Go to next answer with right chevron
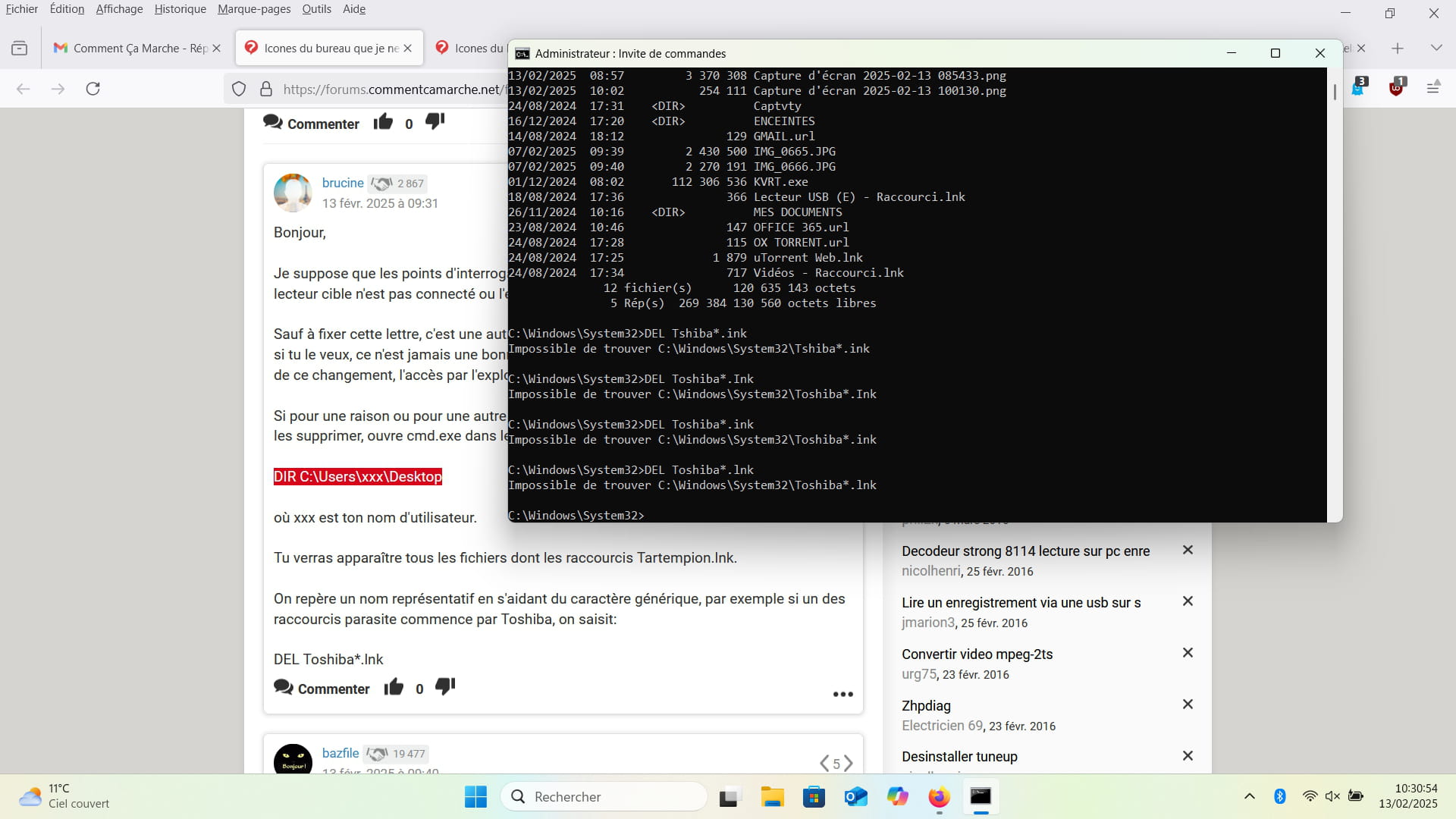 pyautogui.click(x=849, y=763)
